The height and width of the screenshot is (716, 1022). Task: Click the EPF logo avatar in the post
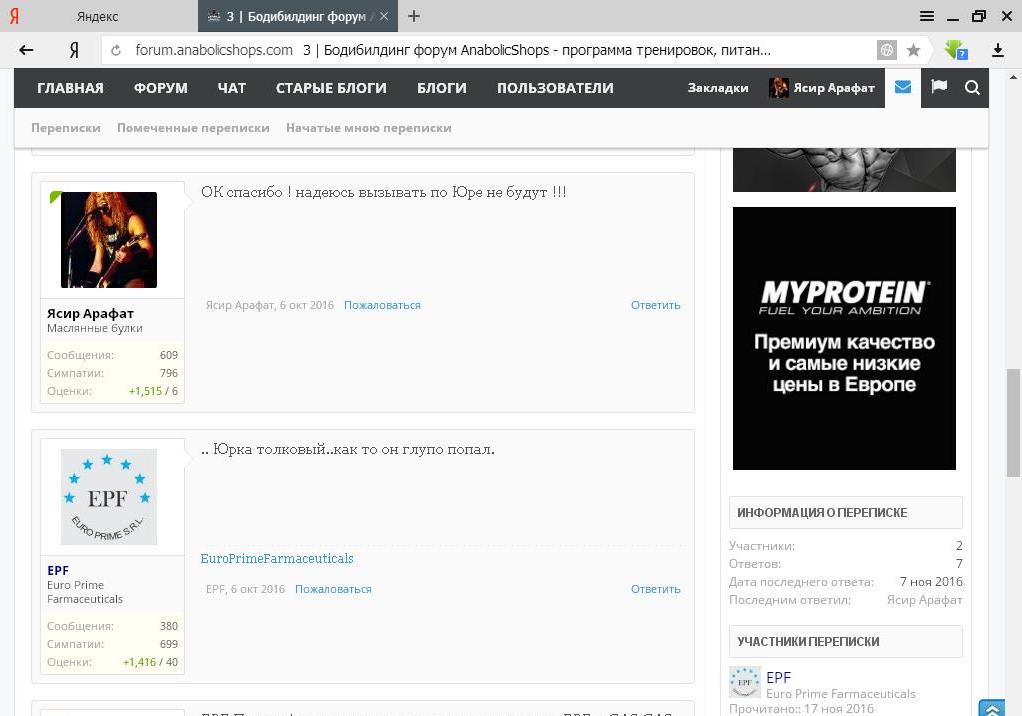point(109,497)
